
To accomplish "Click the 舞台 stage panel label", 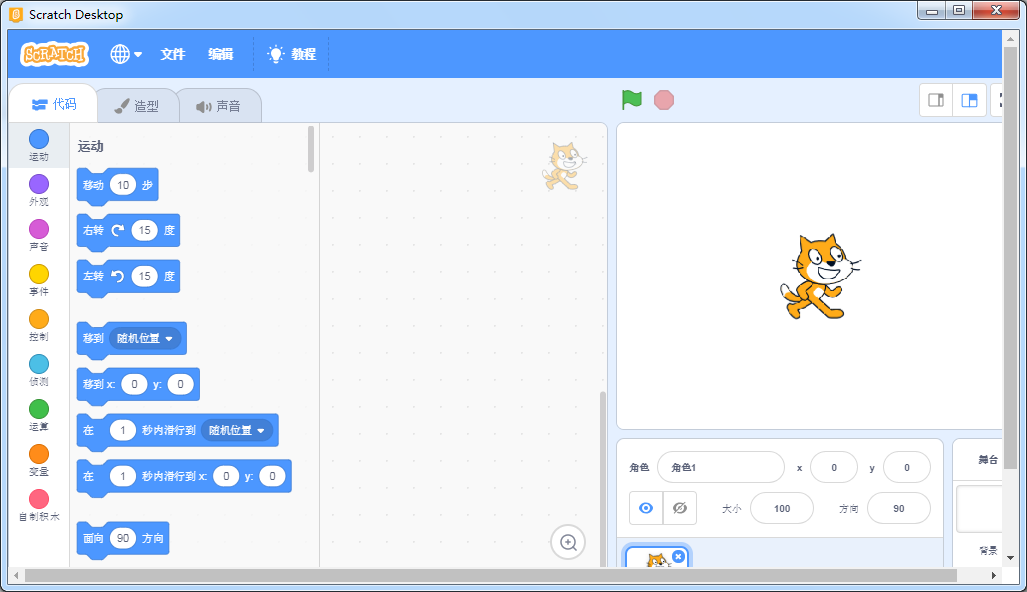I will pos(988,460).
